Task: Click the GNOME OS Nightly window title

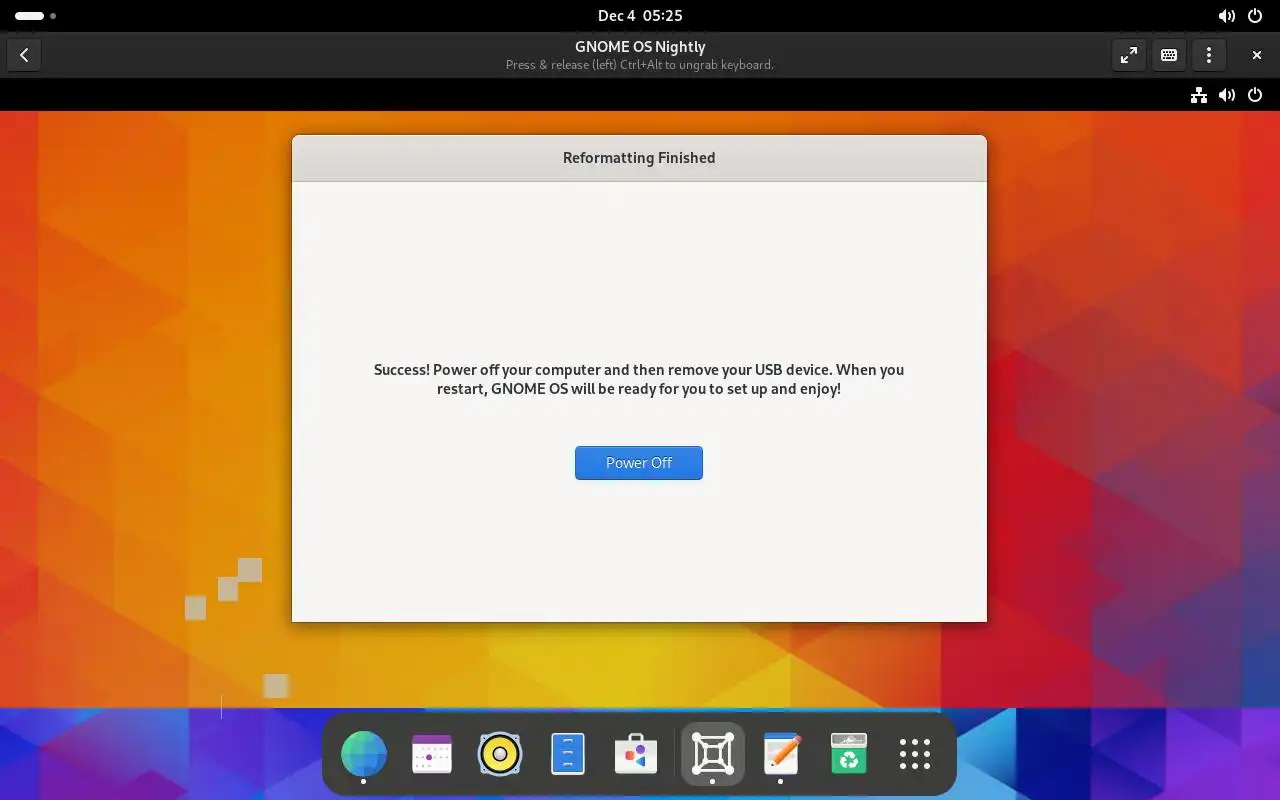Action: click(640, 47)
